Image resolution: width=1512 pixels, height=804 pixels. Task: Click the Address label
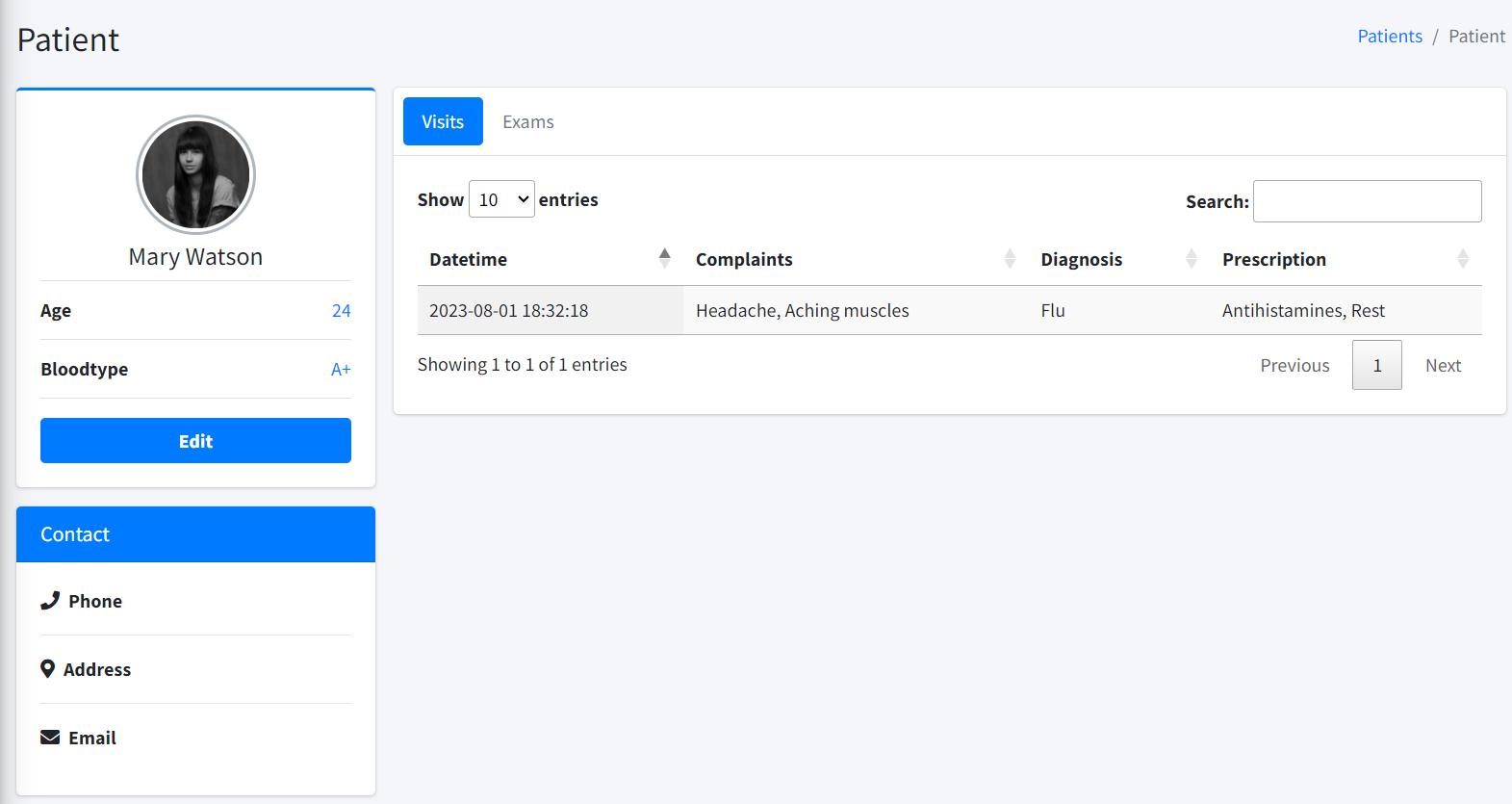97,669
